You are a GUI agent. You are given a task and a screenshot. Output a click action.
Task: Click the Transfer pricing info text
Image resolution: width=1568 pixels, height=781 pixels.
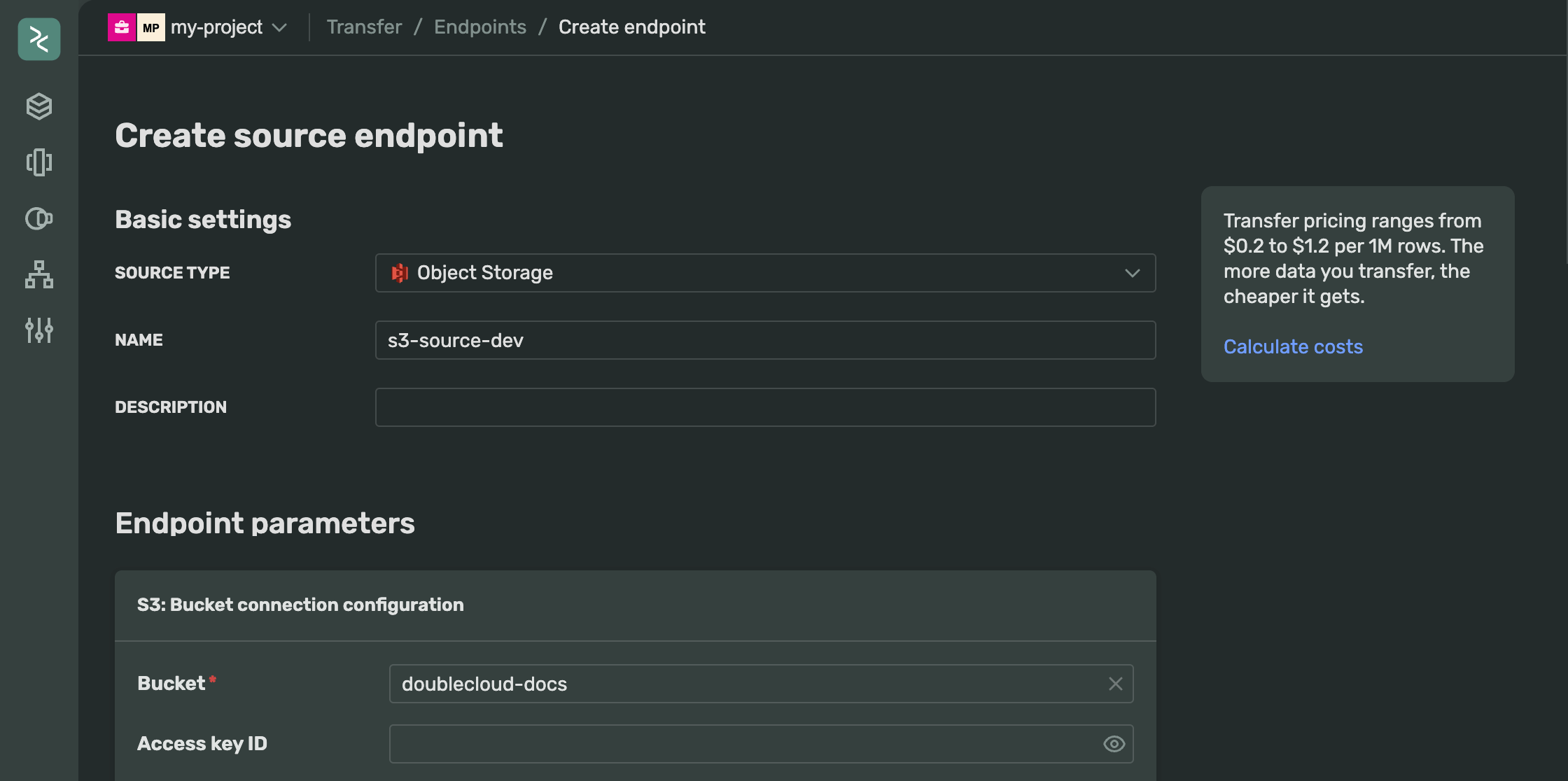point(1353,258)
